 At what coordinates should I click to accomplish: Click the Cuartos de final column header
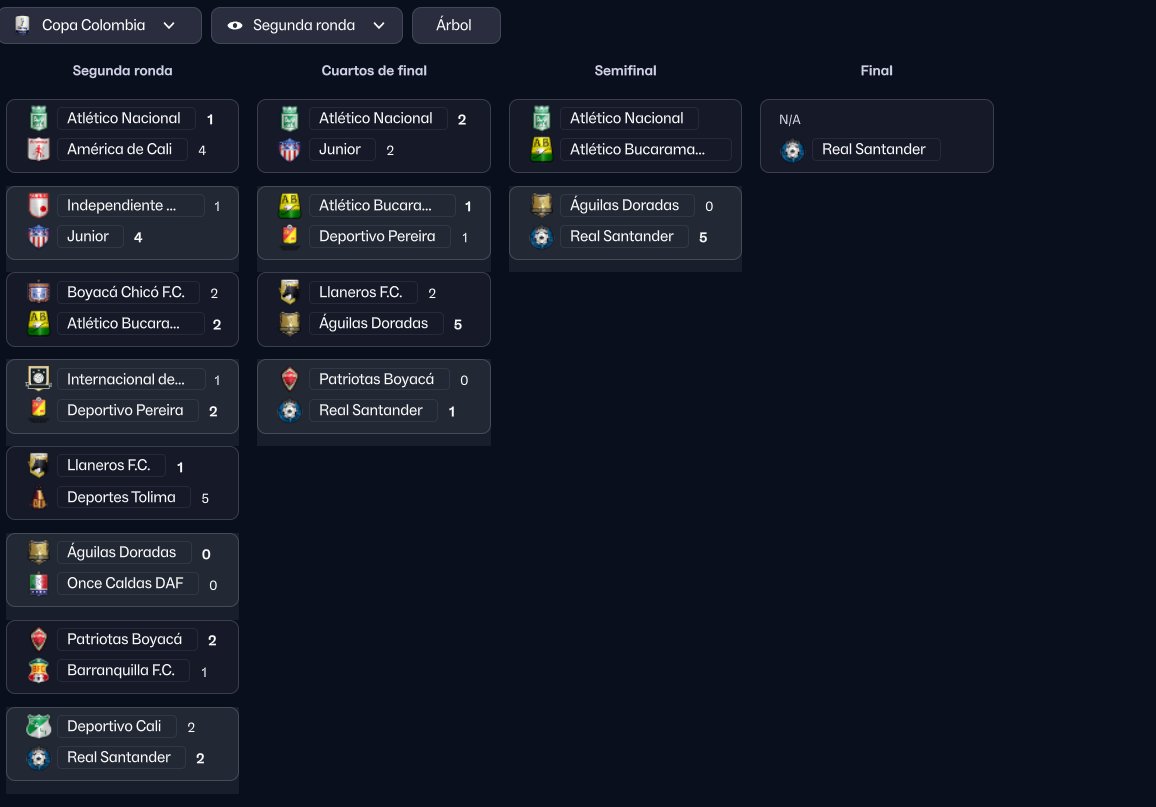(374, 71)
